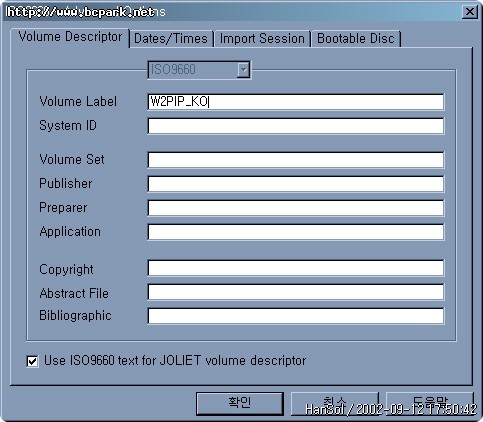Click the Copyright input field
Screen dimensions: 483x422
coord(295,268)
